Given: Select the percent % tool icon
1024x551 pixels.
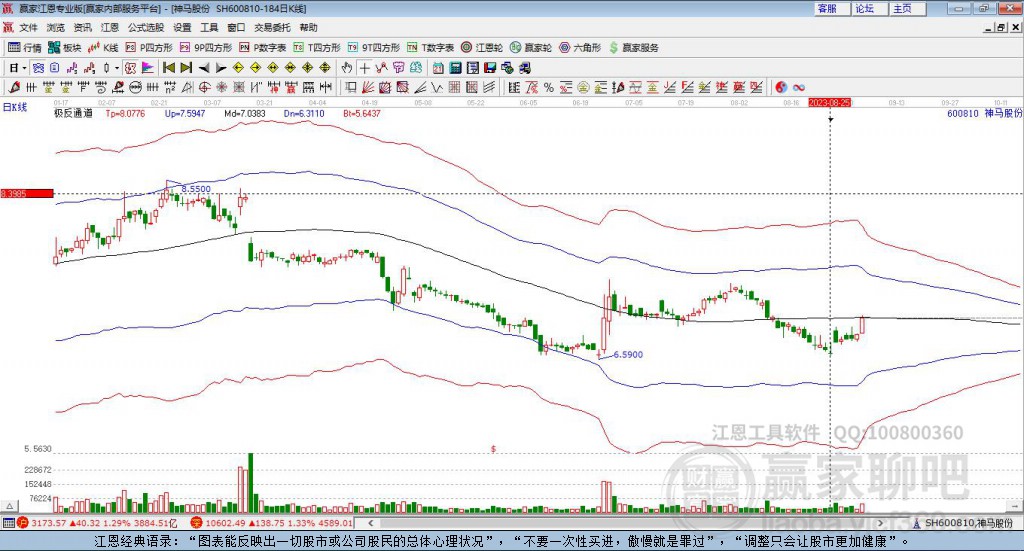Looking at the screenshot, I should tap(549, 87).
